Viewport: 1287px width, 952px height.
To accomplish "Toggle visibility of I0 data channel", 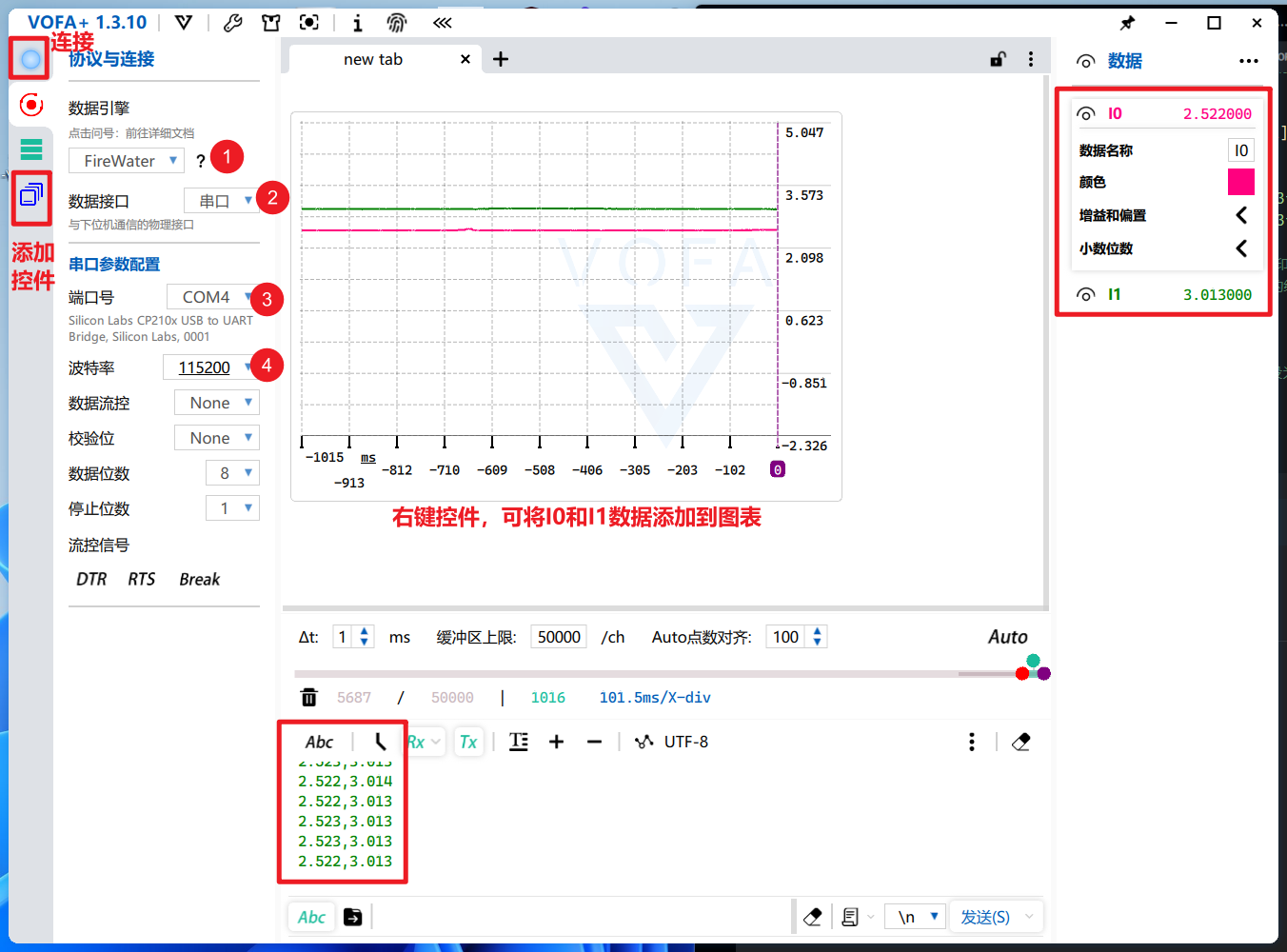I will point(1086,114).
